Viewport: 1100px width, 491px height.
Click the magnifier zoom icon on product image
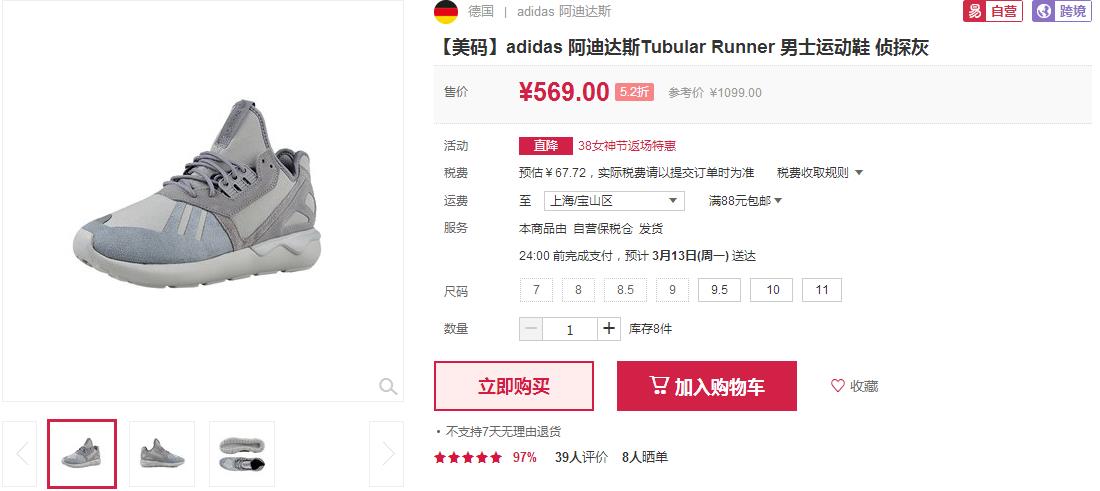(388, 386)
